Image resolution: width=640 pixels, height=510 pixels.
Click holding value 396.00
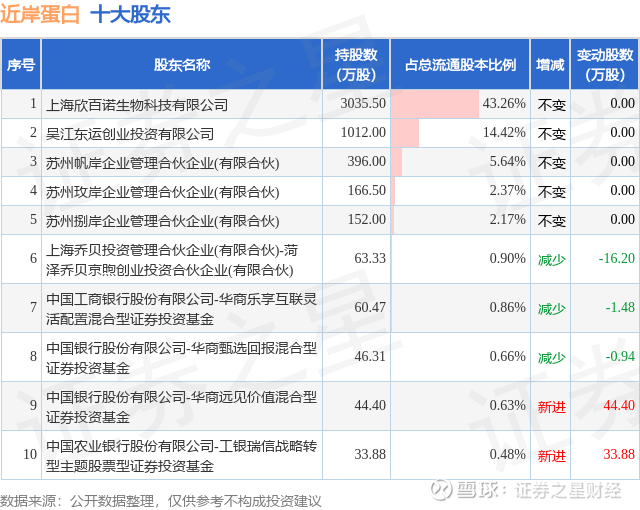pyautogui.click(x=367, y=161)
